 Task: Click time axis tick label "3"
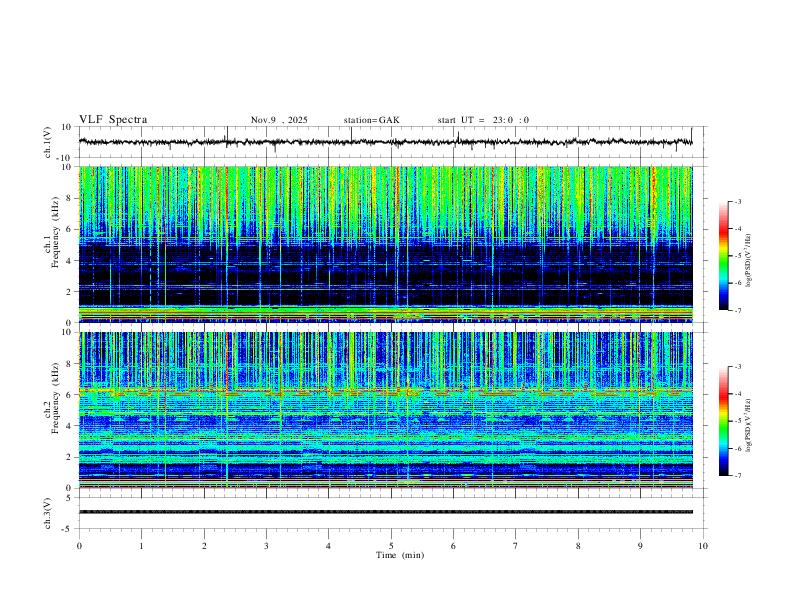[266, 546]
